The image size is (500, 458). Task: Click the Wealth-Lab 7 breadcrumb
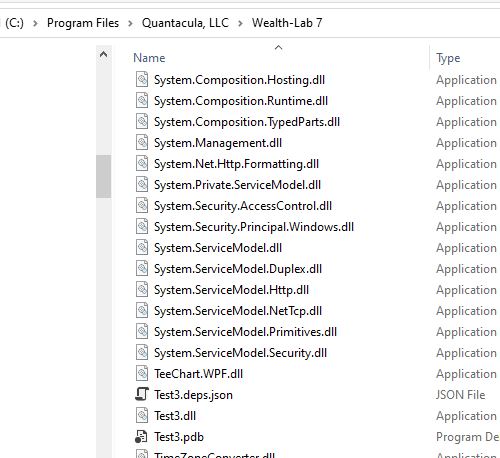(287, 23)
